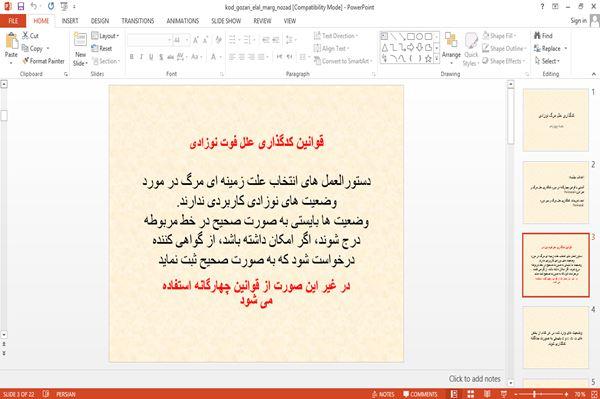Click the Save icon in quick access toolbar

(21, 6)
